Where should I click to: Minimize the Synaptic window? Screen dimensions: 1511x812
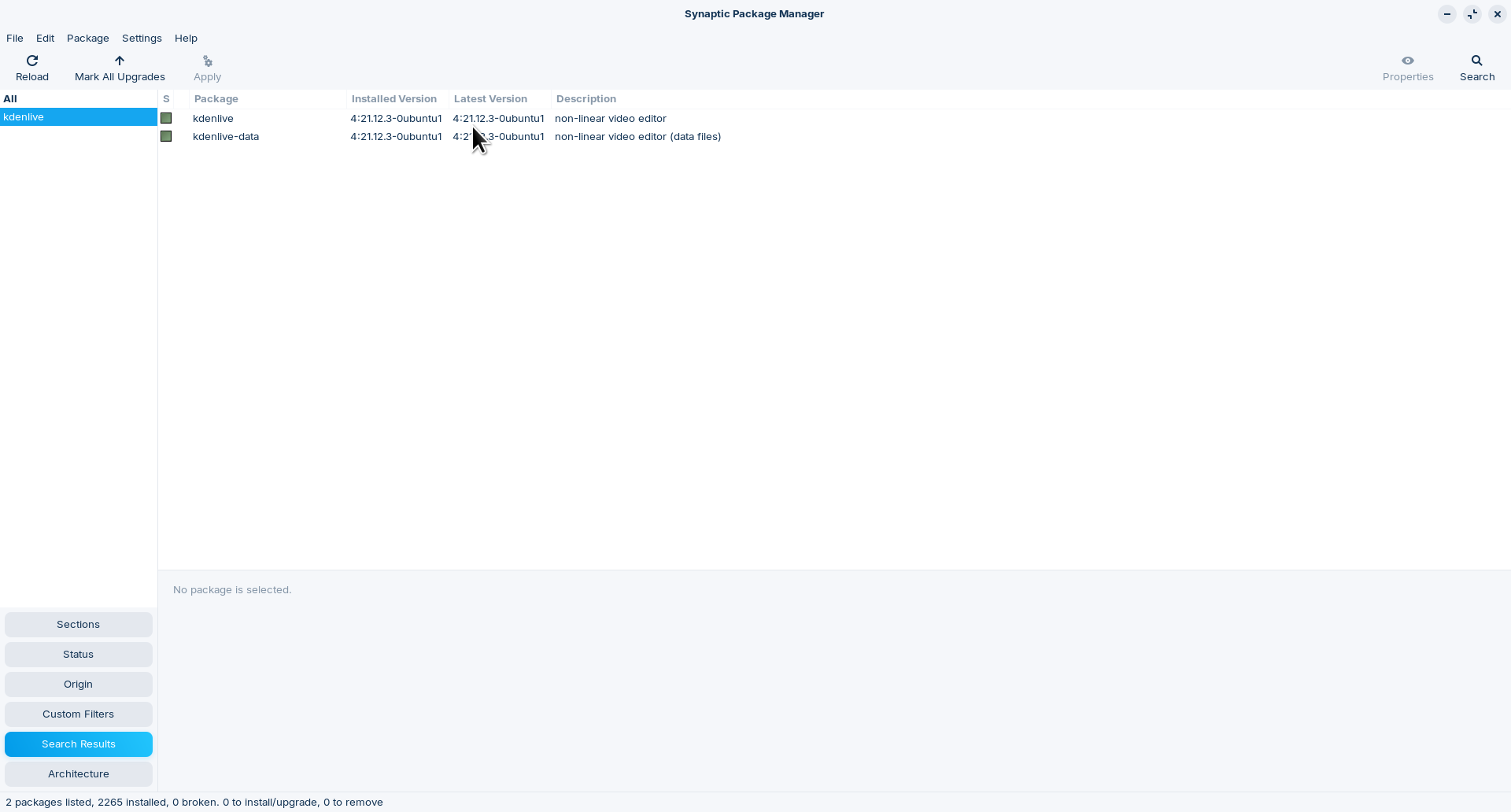tap(1446, 14)
